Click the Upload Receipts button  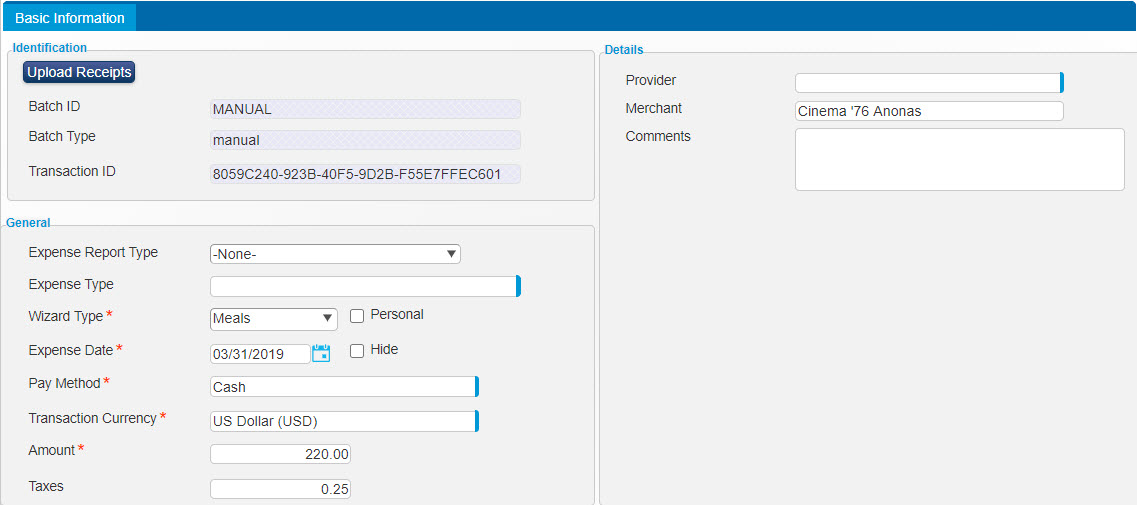coord(79,72)
